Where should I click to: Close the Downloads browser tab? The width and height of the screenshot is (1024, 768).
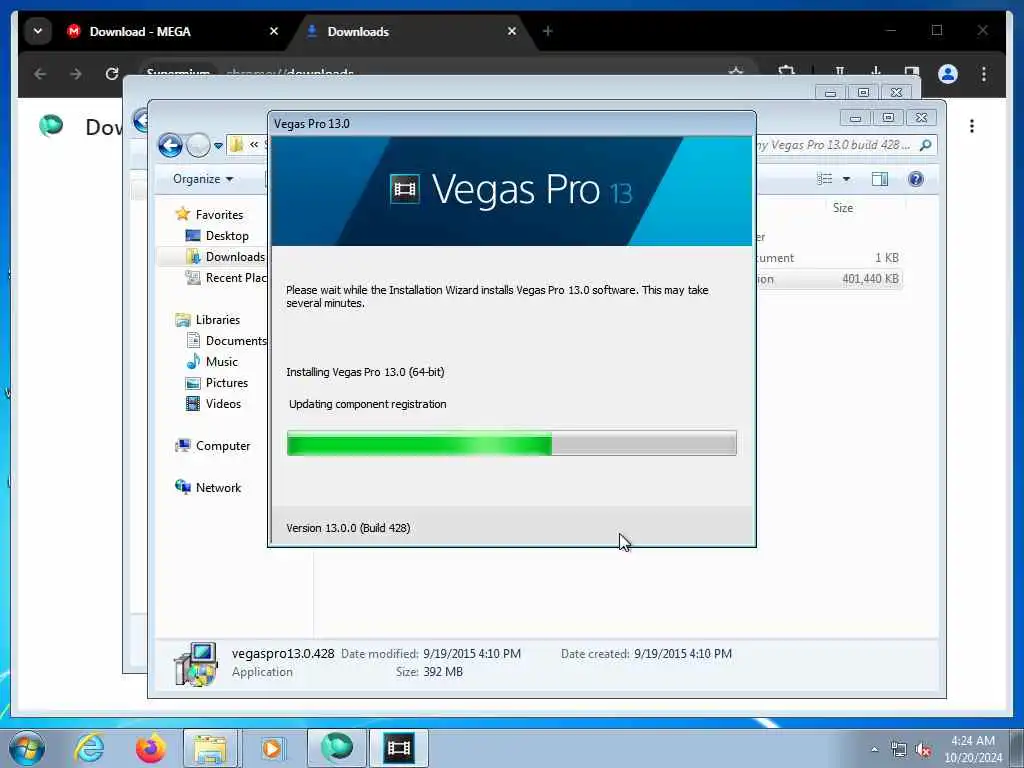pos(512,31)
